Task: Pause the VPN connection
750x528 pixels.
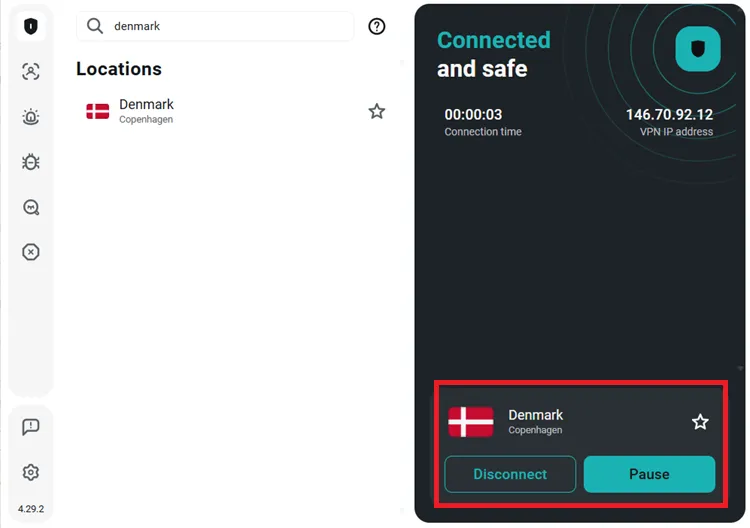Action: pos(649,474)
